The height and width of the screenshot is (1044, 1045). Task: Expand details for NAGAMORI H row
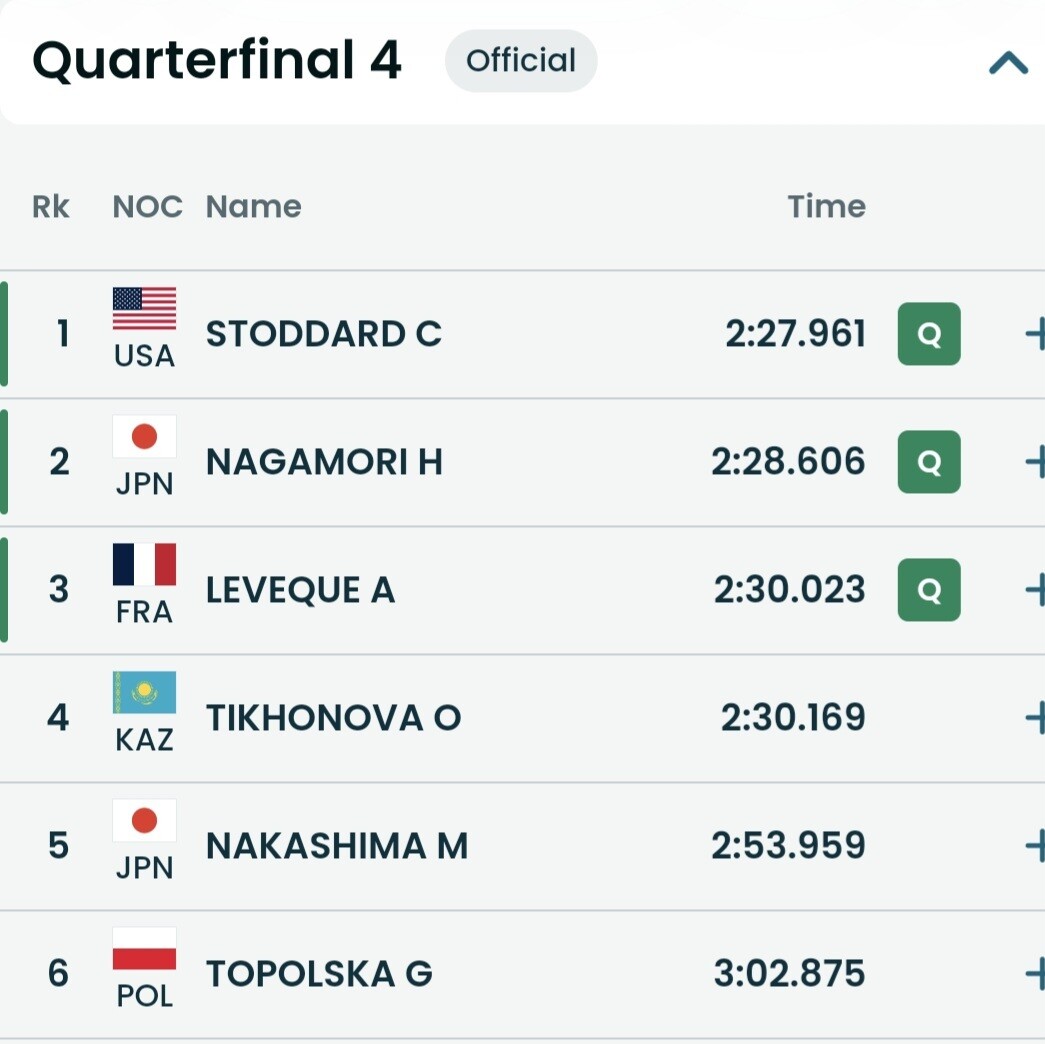point(1035,462)
